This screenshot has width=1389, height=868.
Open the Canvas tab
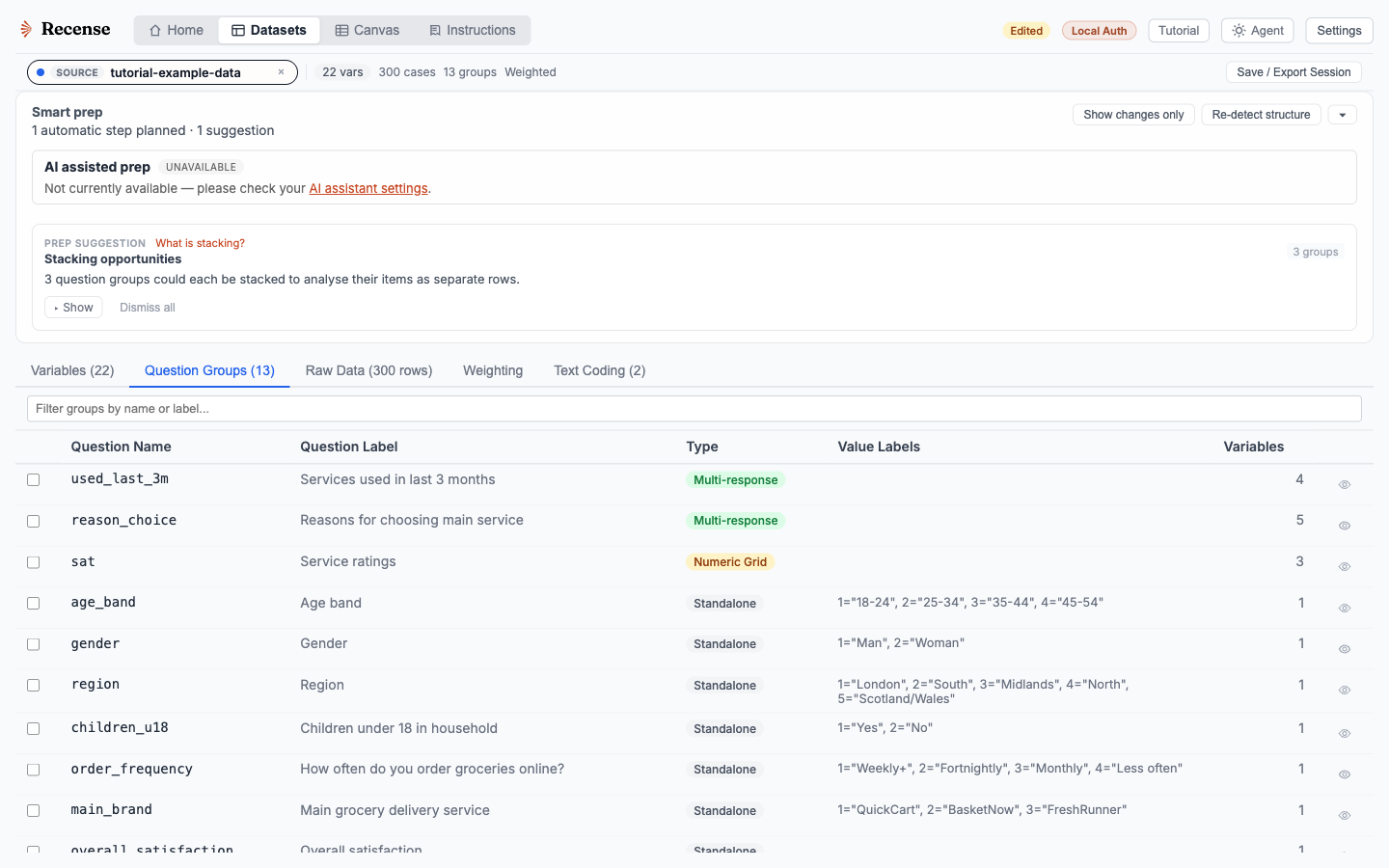point(368,30)
